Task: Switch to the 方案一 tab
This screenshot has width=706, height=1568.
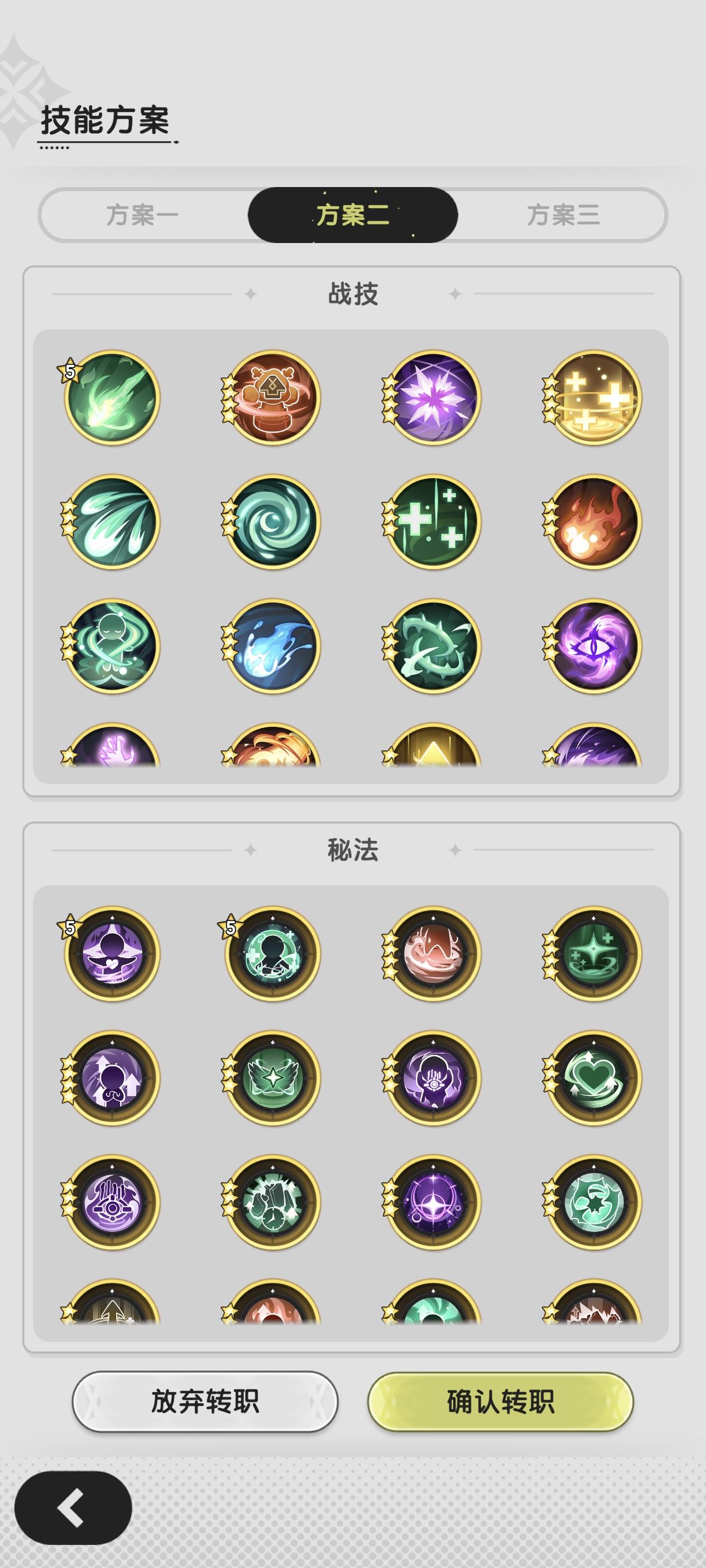Action: click(x=142, y=215)
